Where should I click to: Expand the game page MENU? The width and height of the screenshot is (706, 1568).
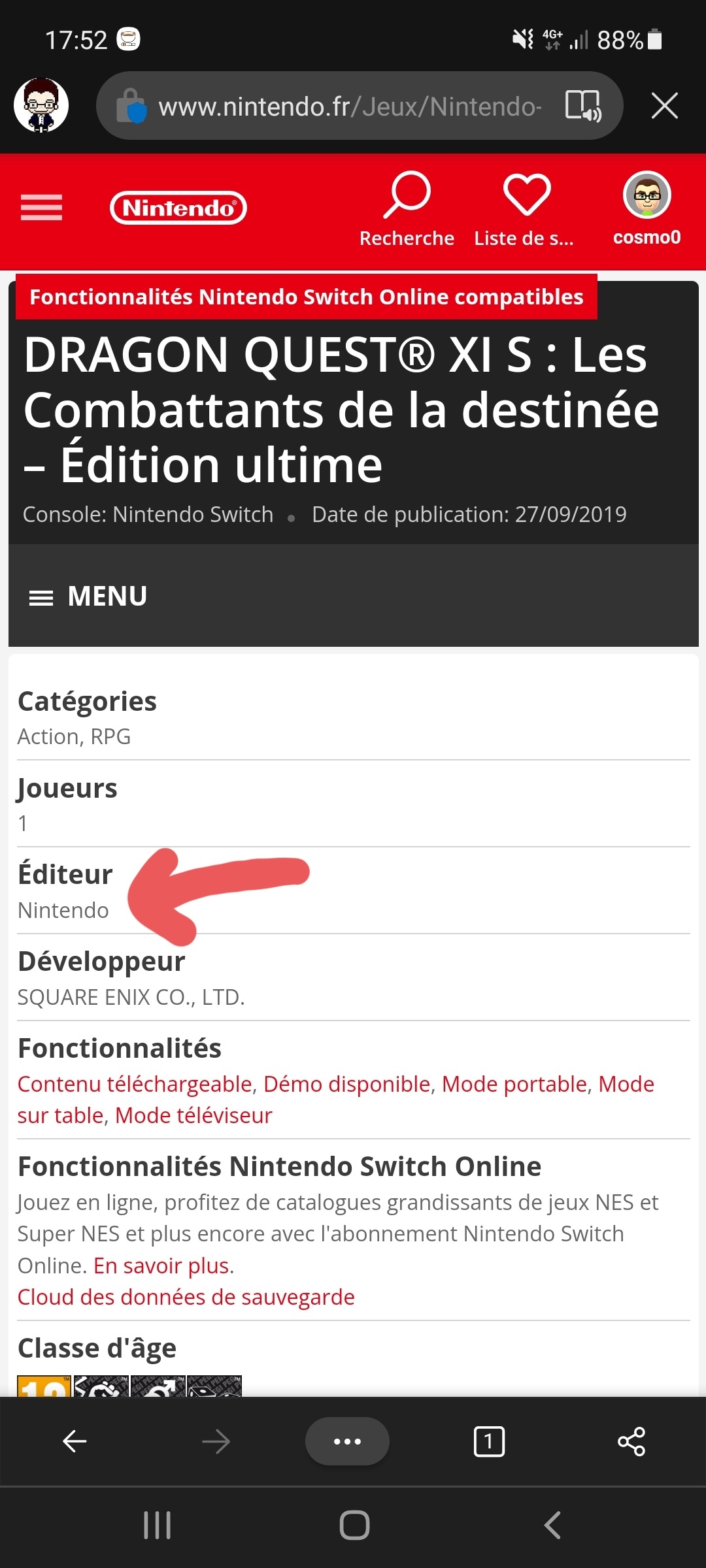pos(88,596)
